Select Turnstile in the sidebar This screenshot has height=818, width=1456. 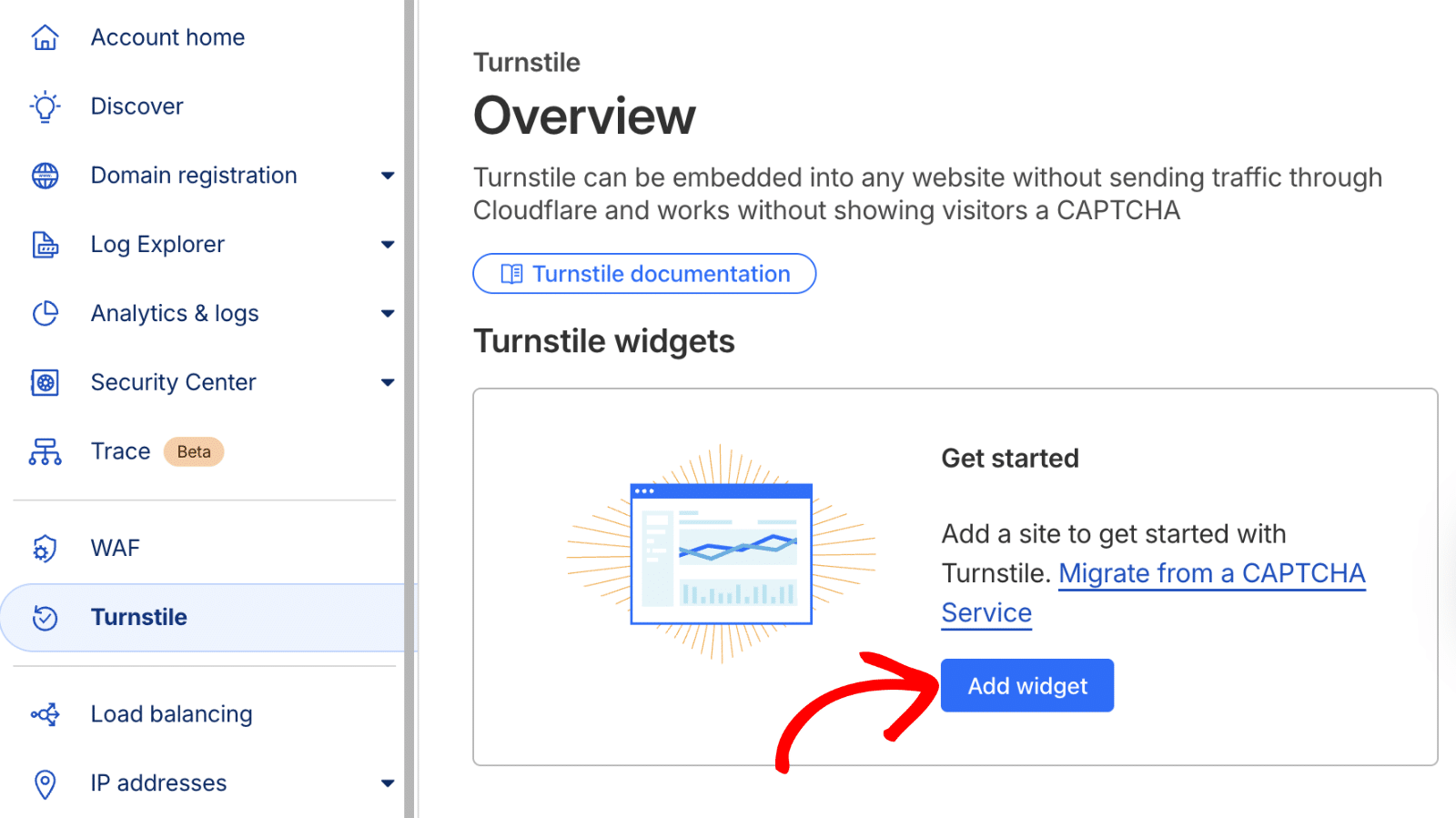coord(139,618)
